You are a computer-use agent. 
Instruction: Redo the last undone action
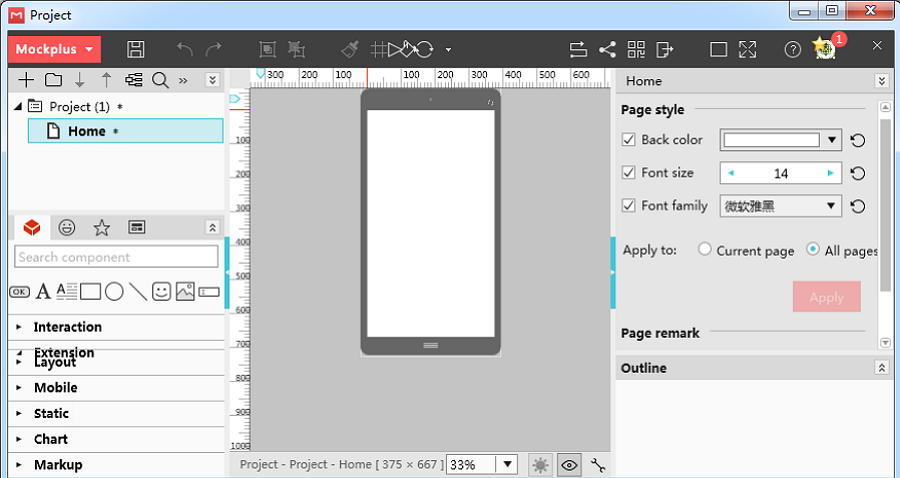click(214, 49)
